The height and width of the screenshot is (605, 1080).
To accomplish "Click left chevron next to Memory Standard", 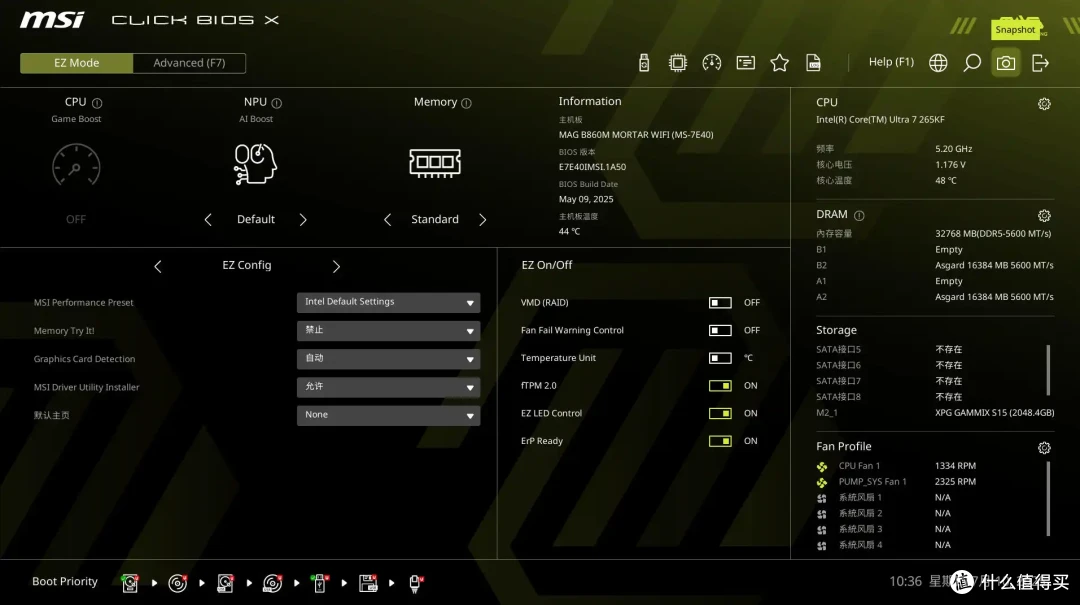I will pos(387,219).
